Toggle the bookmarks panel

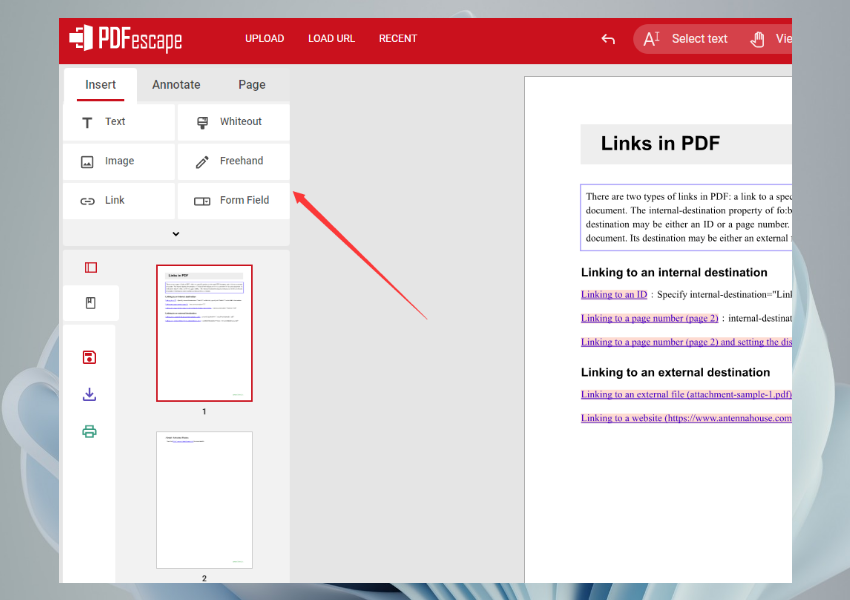tap(90, 302)
